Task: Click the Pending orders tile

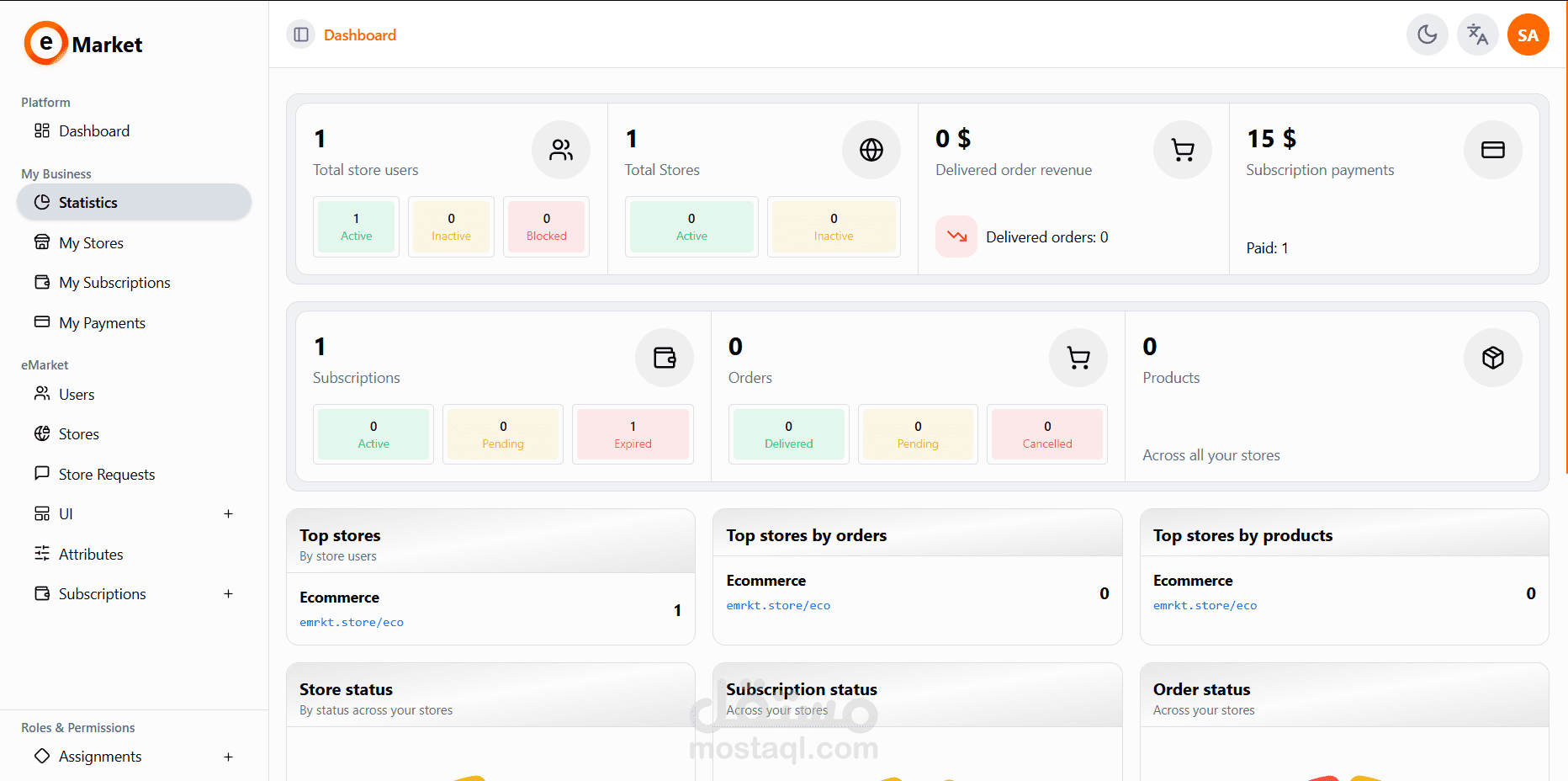Action: pyautogui.click(x=918, y=434)
